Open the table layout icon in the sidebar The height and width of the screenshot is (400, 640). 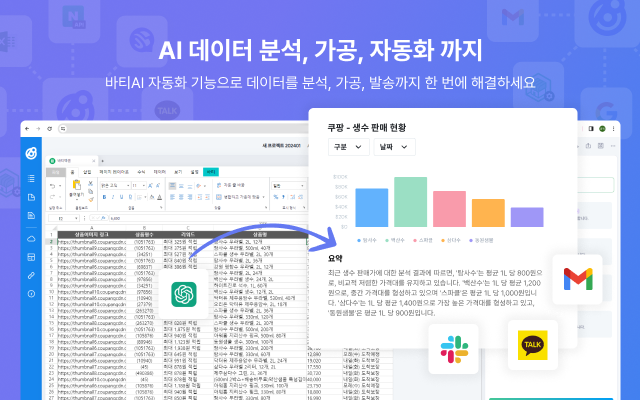click(x=31, y=257)
